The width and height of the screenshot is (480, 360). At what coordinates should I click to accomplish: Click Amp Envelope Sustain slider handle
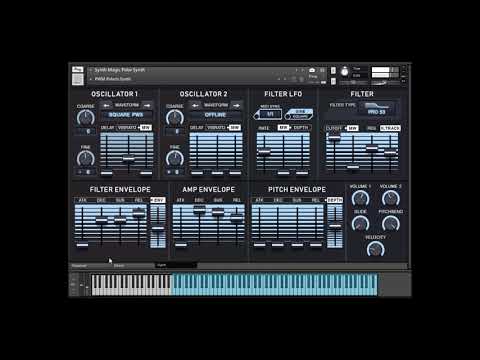pos(218,211)
